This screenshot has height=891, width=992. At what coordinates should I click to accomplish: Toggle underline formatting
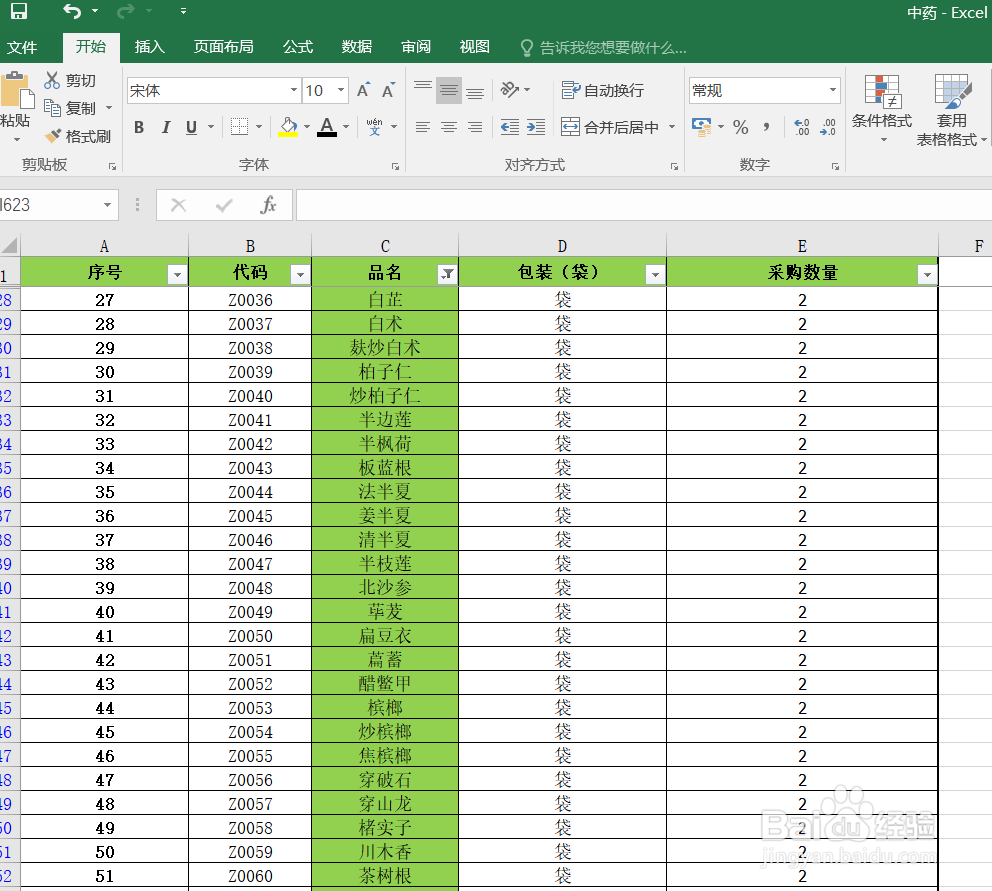pos(192,127)
